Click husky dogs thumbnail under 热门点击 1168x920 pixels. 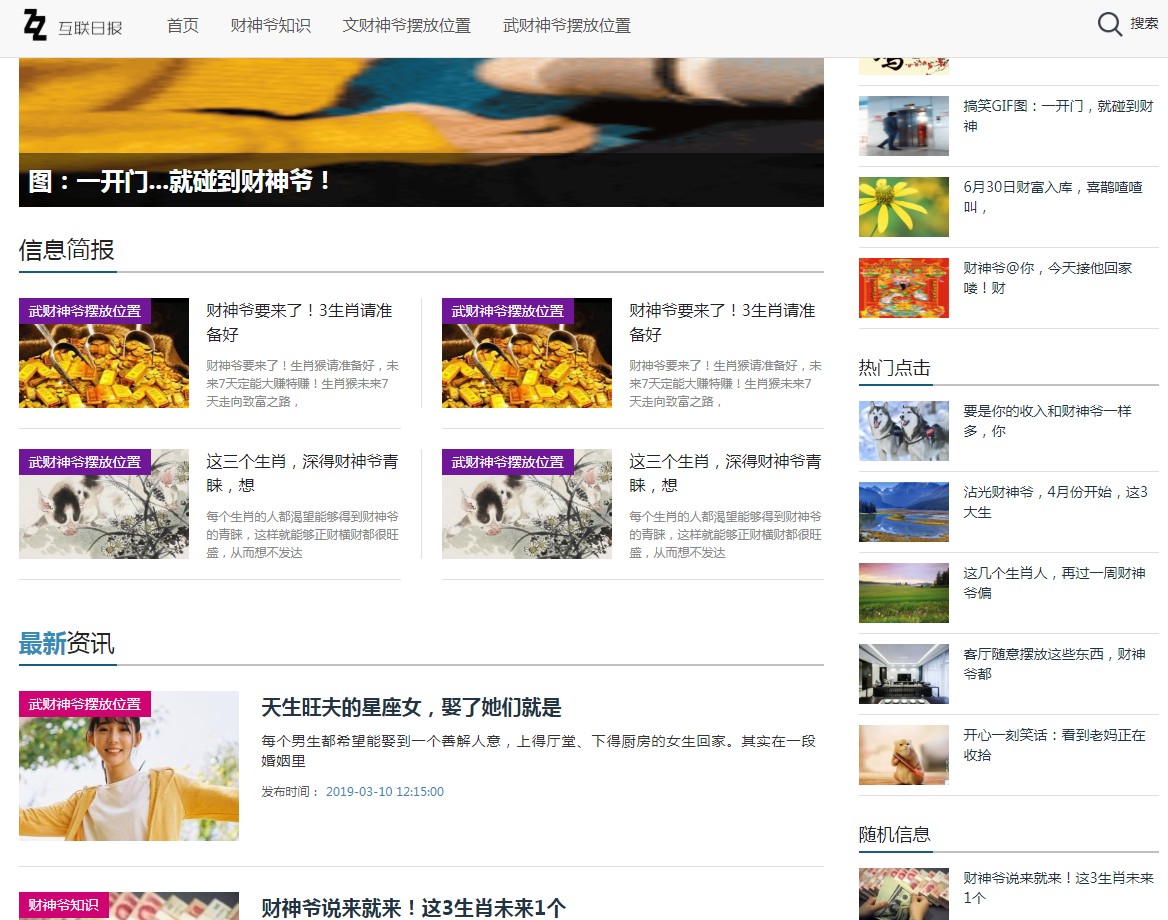[904, 431]
